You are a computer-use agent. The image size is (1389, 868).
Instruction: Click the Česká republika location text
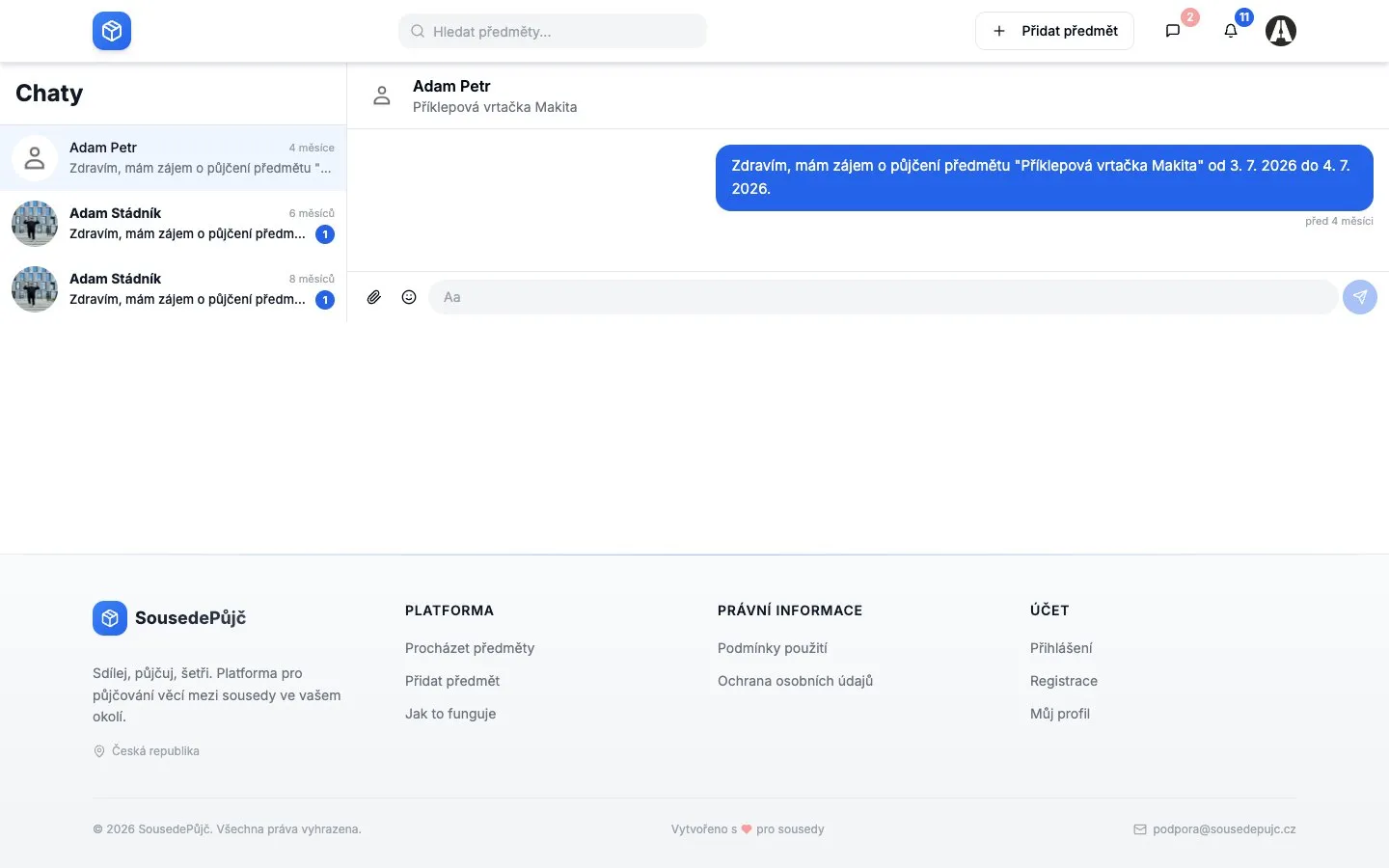click(155, 751)
